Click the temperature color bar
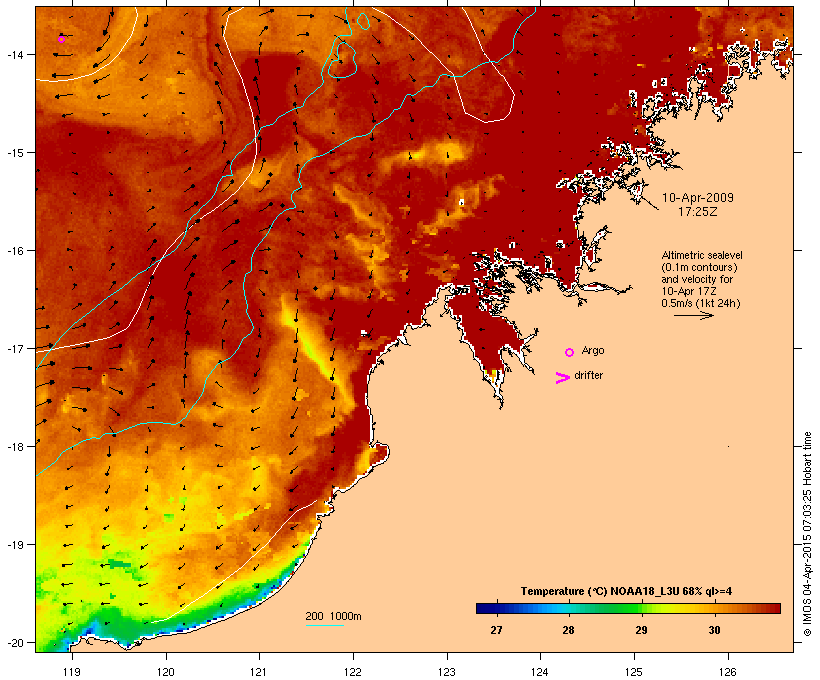This screenshot has width=820, height=680. coord(628,608)
